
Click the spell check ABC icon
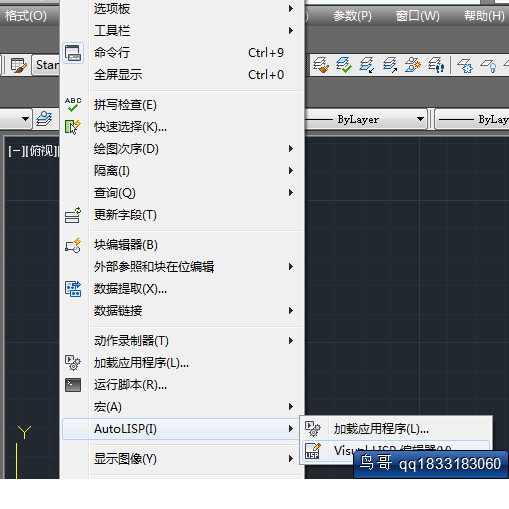click(73, 105)
